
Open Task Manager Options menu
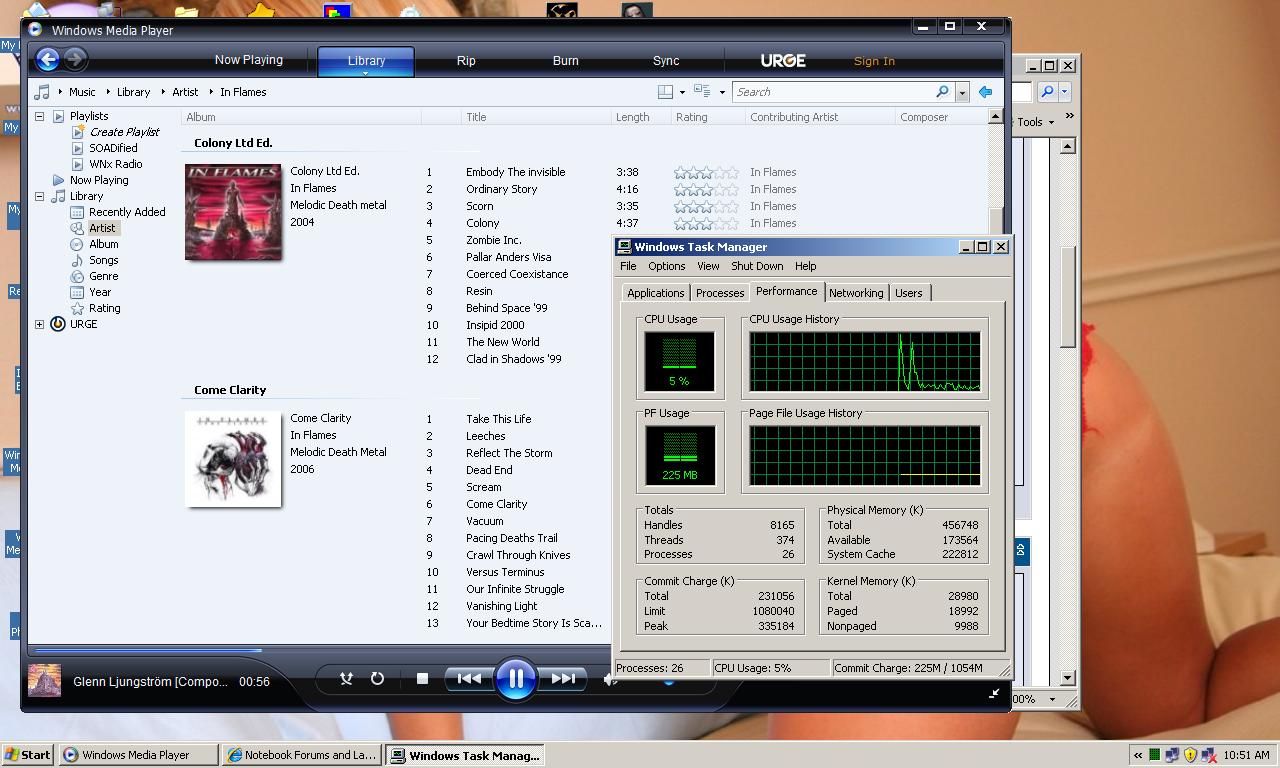pyautogui.click(x=666, y=266)
